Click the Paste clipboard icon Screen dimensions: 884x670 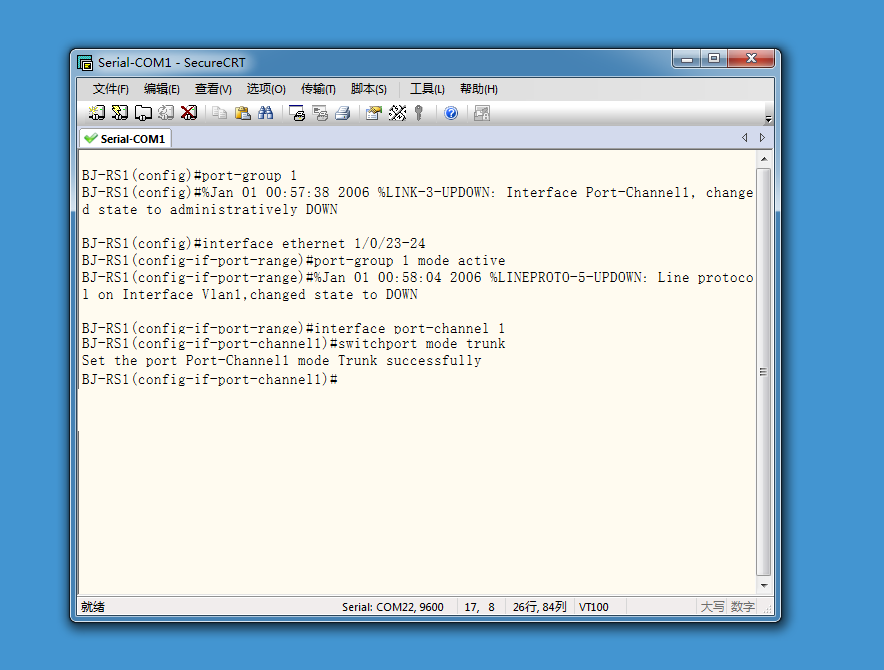pos(242,113)
